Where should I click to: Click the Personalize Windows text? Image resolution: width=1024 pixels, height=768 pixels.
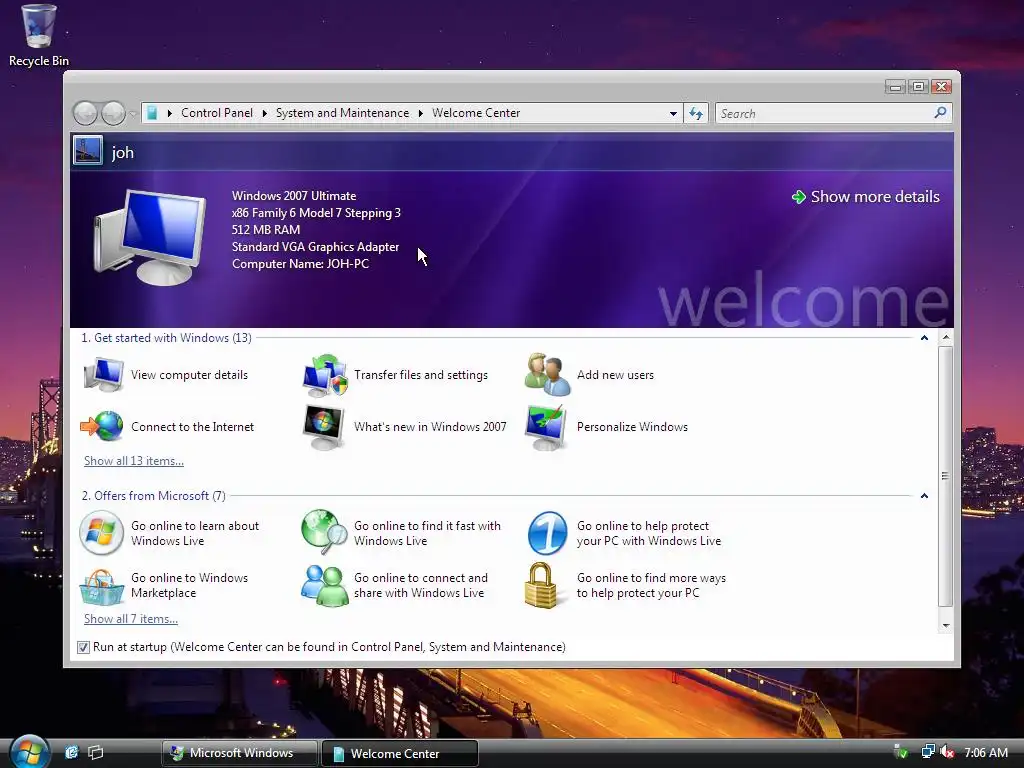pyautogui.click(x=632, y=427)
